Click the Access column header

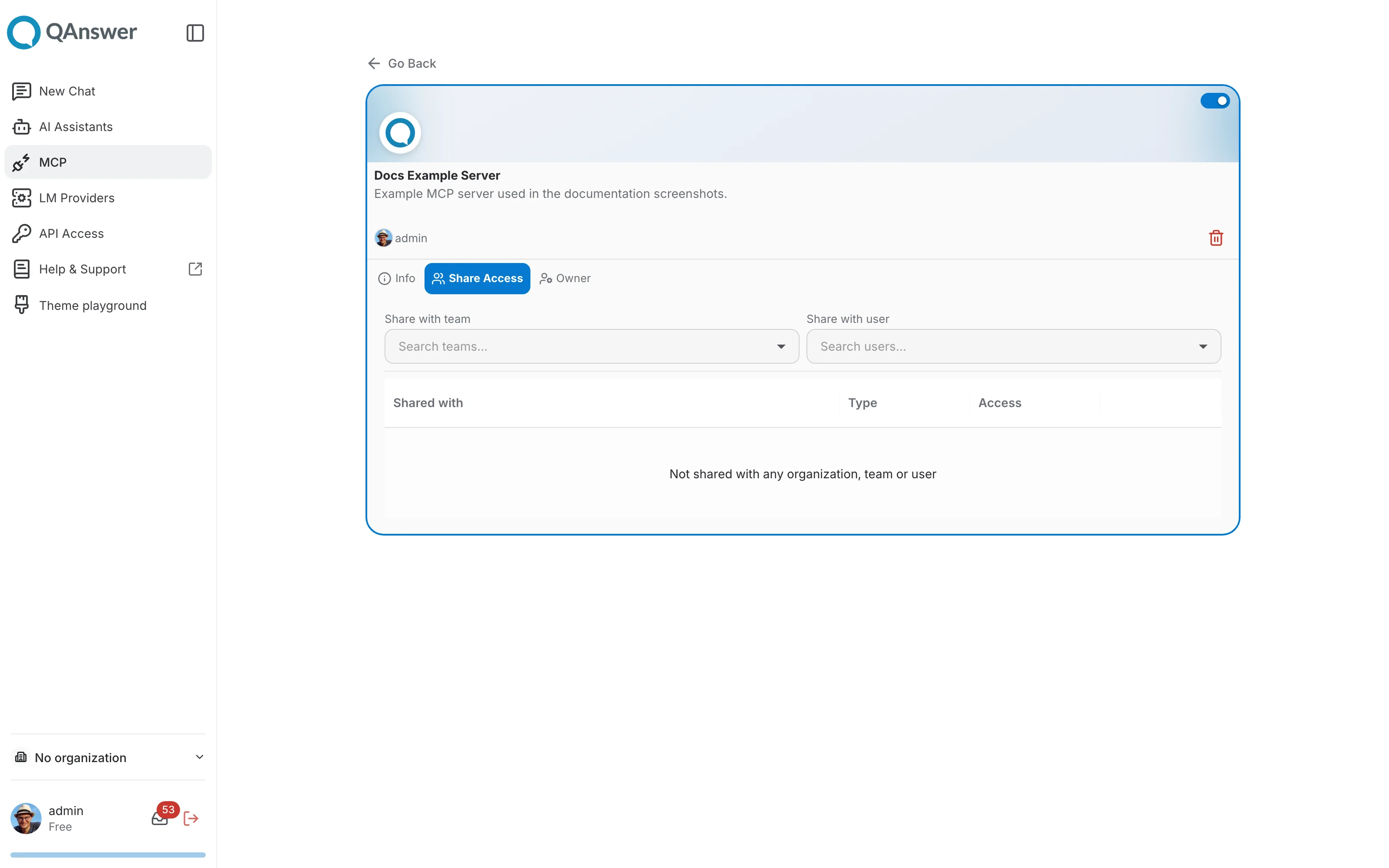coord(1000,403)
